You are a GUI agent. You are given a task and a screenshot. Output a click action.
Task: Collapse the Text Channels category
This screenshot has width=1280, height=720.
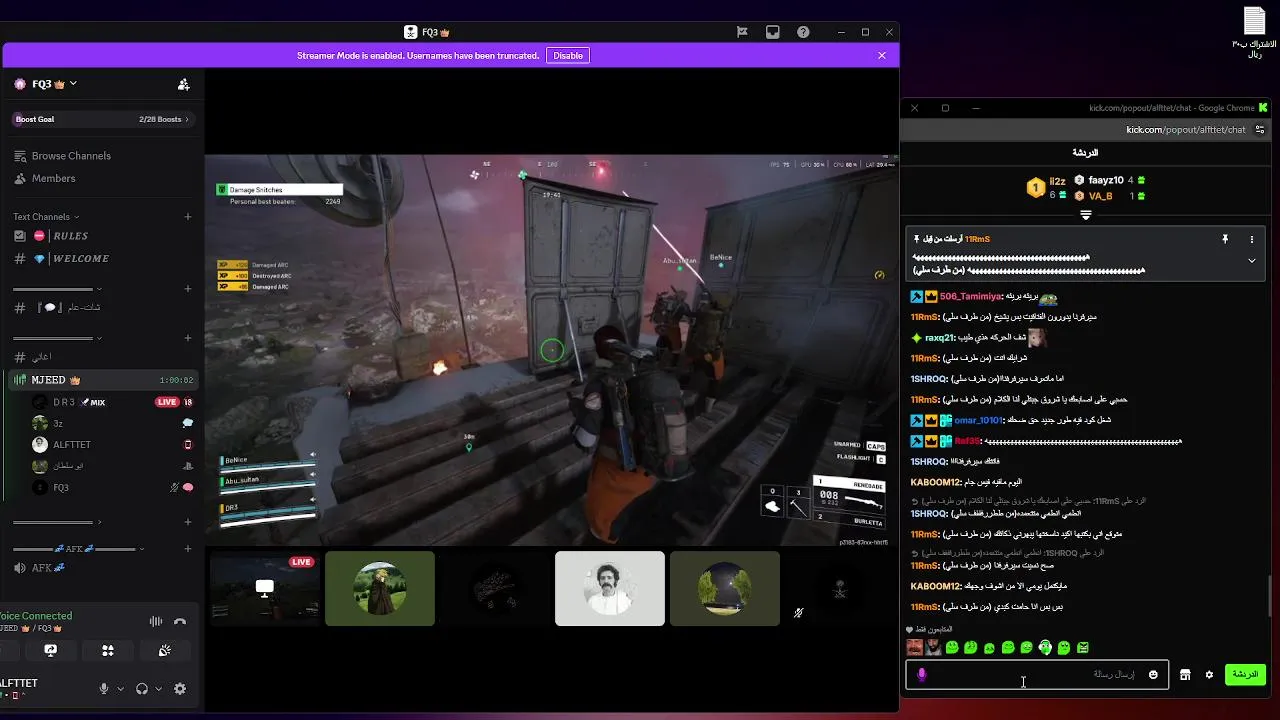click(x=46, y=217)
